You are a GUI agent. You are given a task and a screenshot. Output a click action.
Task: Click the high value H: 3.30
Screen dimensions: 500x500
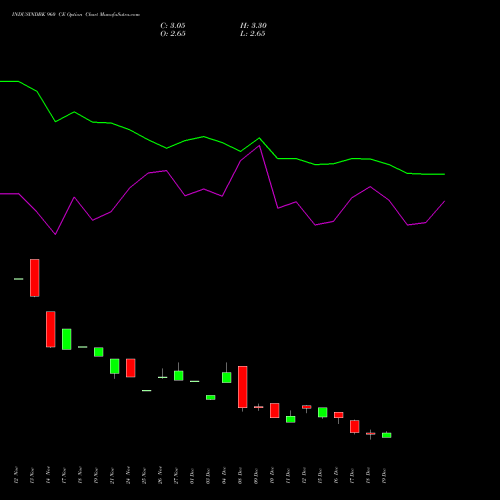coord(253,26)
